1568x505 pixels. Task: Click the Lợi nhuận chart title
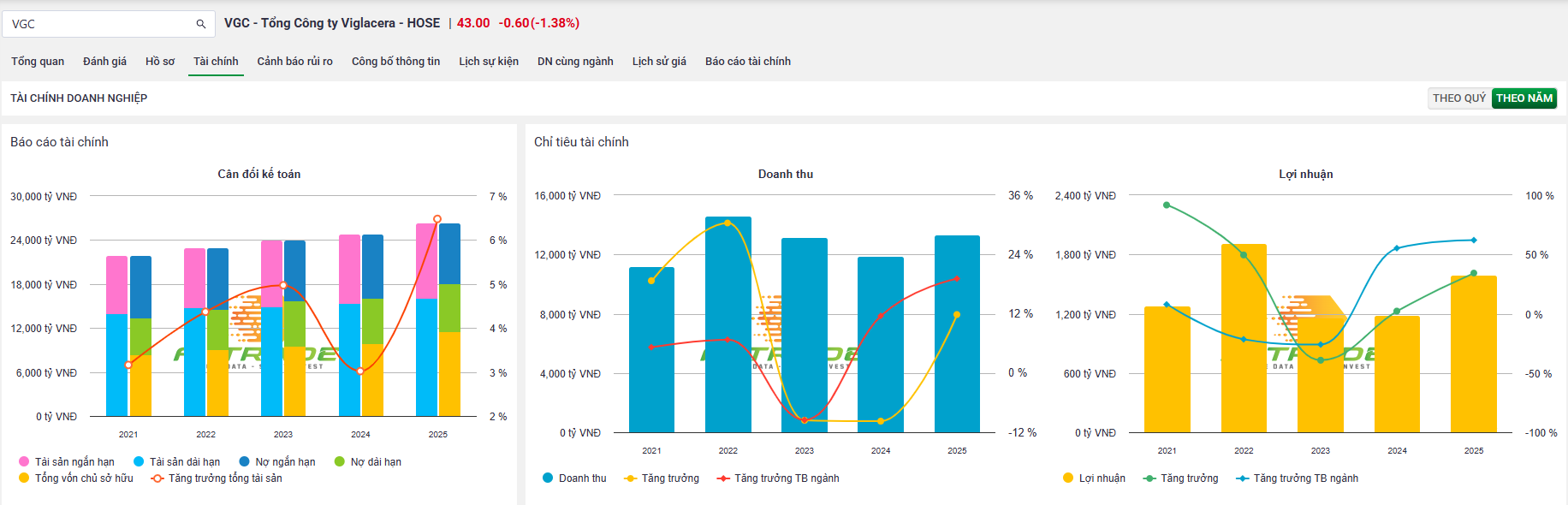tap(1306, 174)
